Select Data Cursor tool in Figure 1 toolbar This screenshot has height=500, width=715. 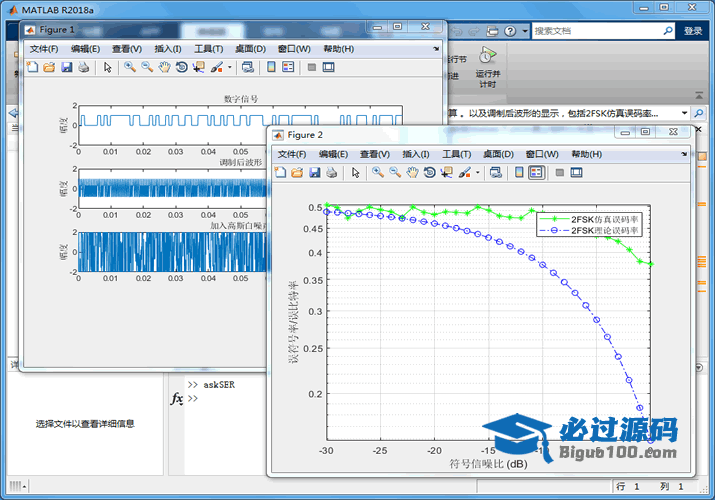coord(199,67)
